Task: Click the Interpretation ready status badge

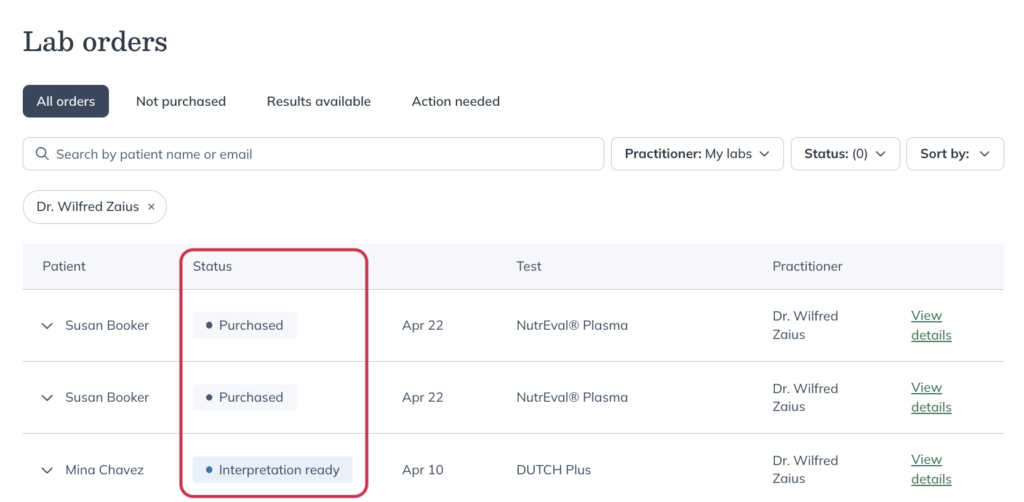Action: tap(272, 469)
